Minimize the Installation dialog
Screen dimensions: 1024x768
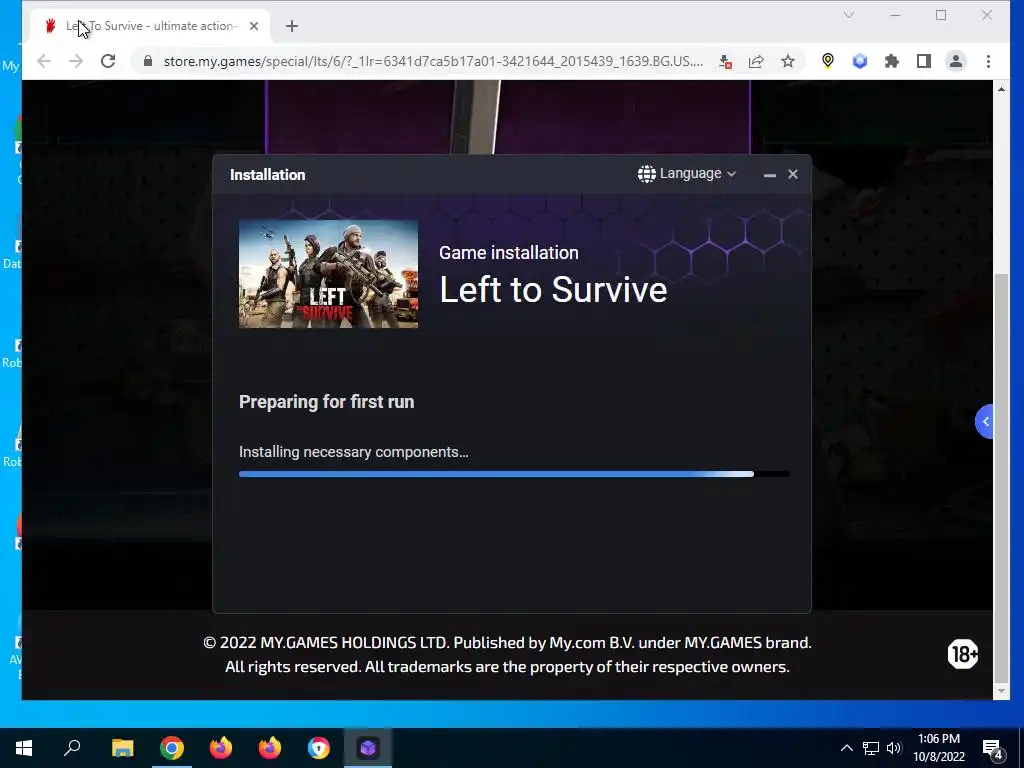[769, 174]
